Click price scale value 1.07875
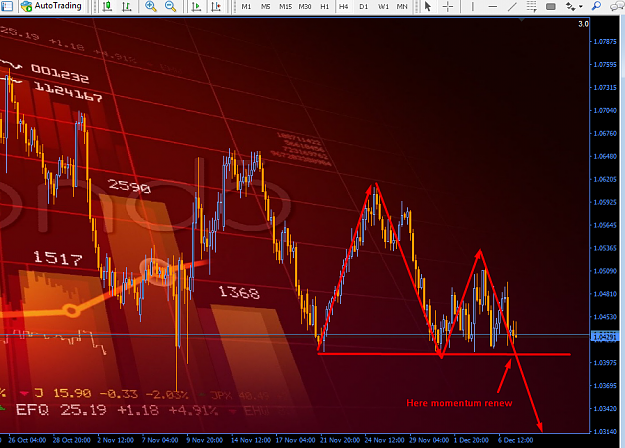This screenshot has width=625, height=448. coord(605,41)
